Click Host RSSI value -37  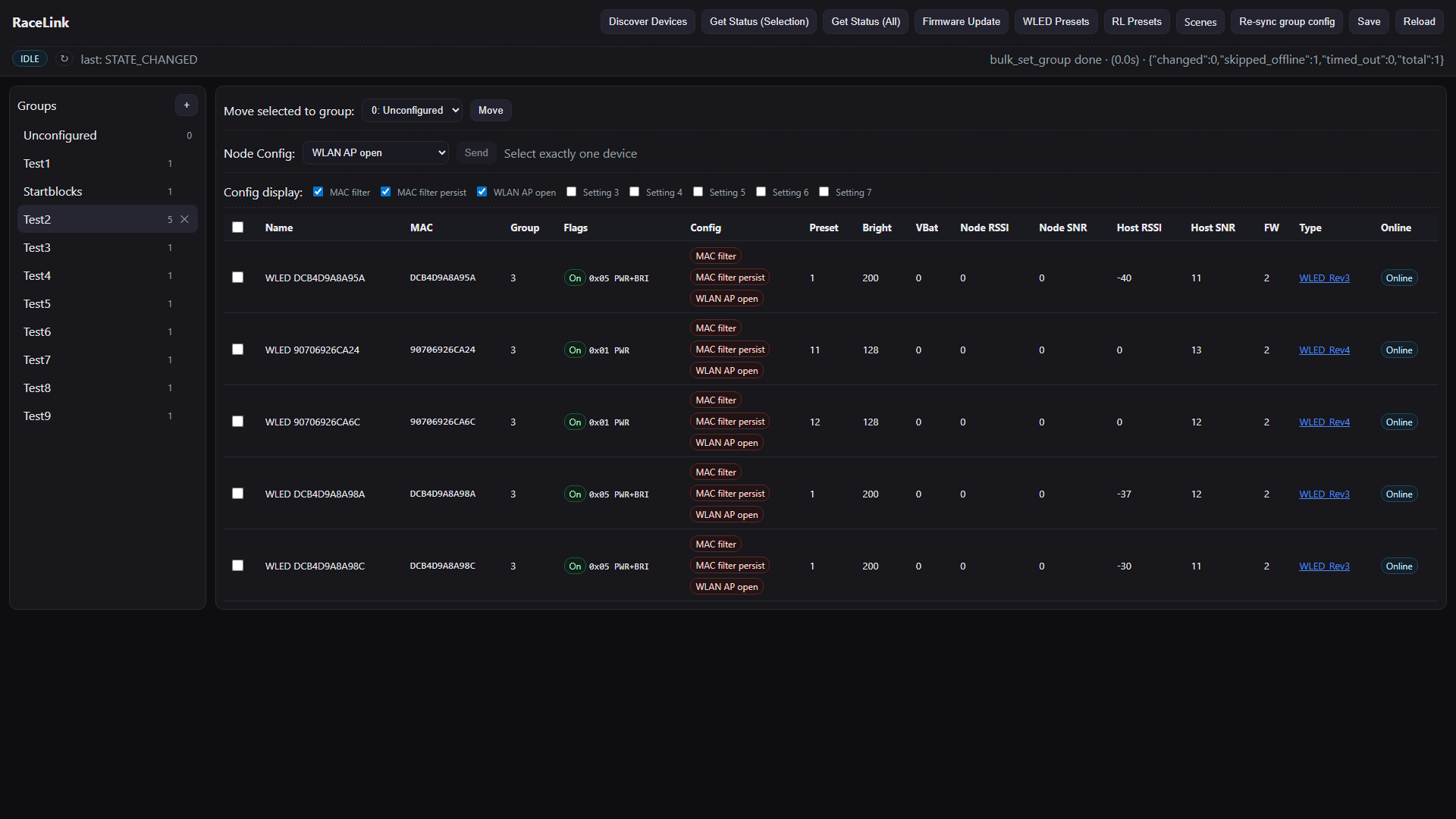1124,494
